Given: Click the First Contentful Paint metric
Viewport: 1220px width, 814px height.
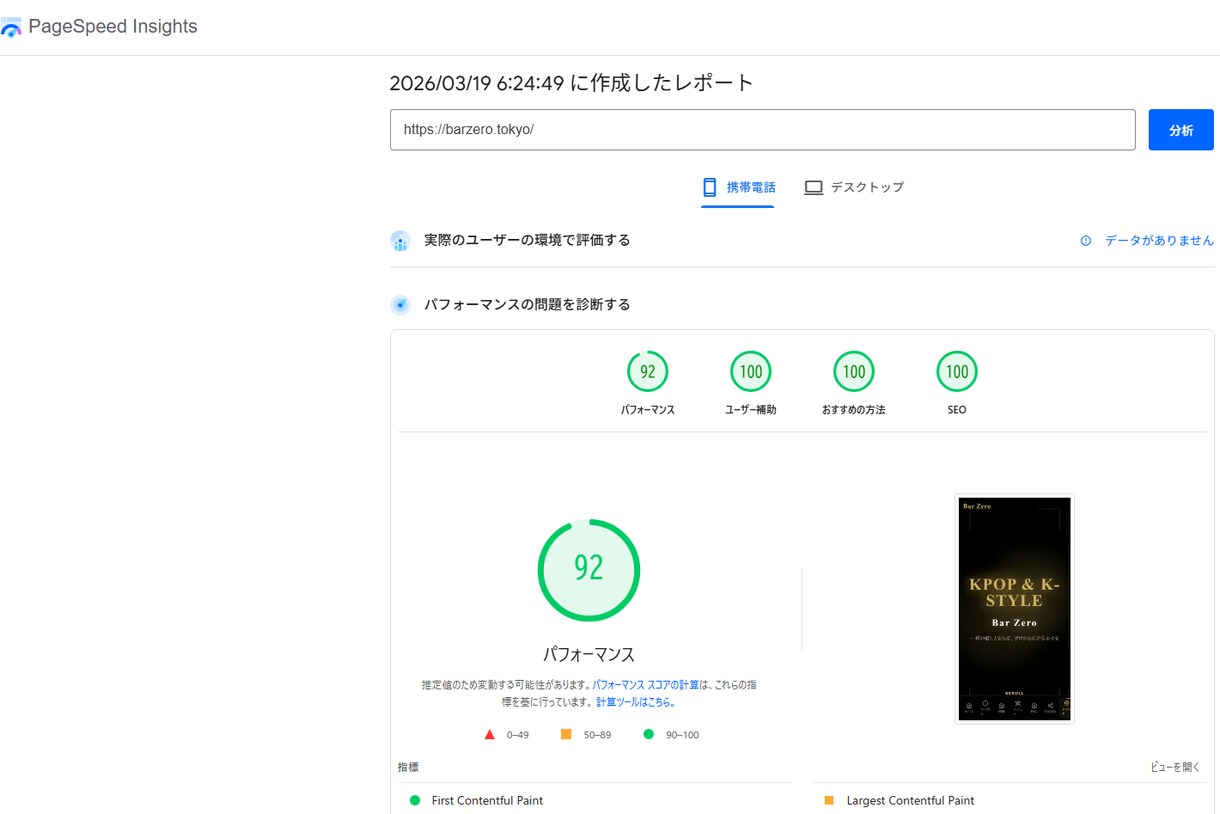Looking at the screenshot, I should pyautogui.click(x=487, y=800).
